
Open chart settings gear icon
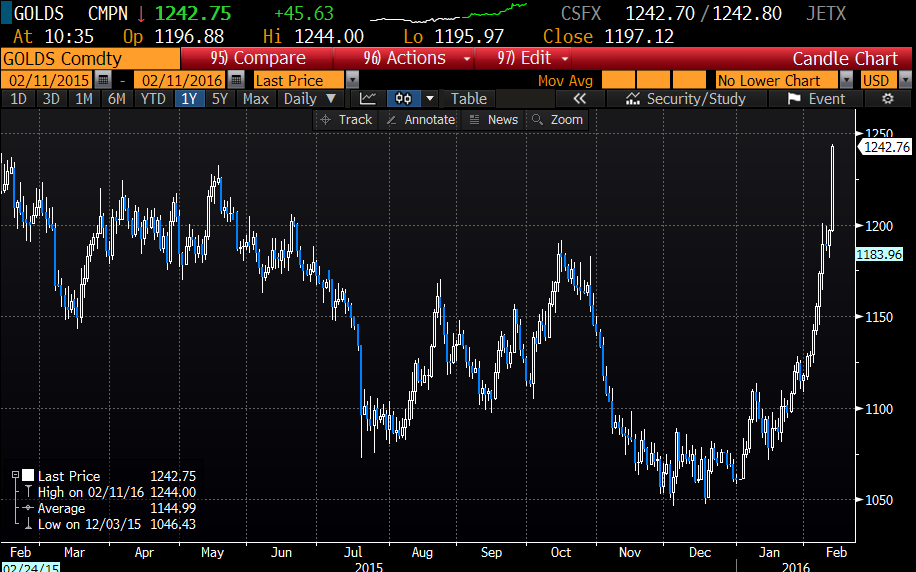886,98
